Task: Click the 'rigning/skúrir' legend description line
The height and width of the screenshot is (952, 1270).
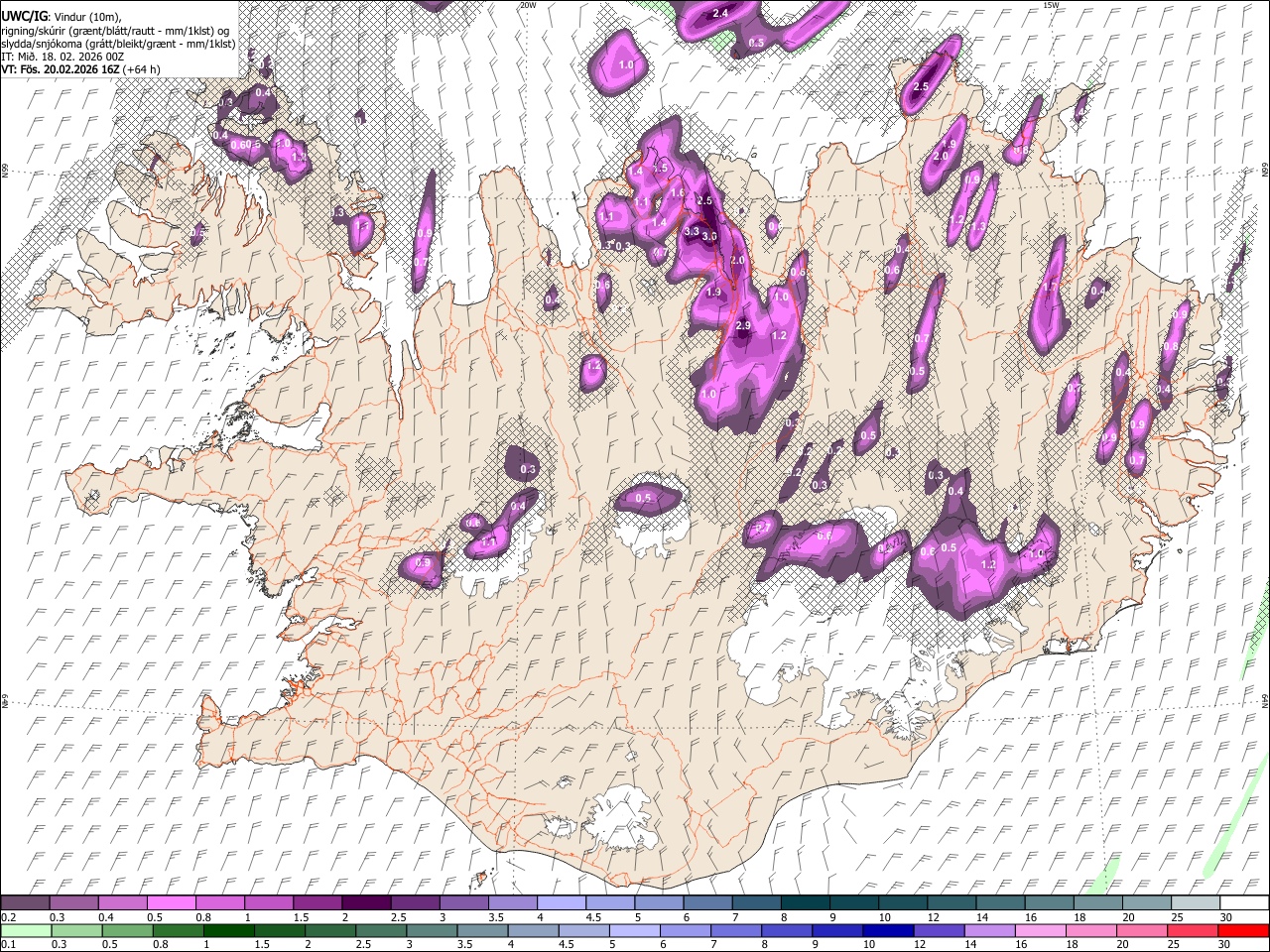Action: click(x=115, y=31)
